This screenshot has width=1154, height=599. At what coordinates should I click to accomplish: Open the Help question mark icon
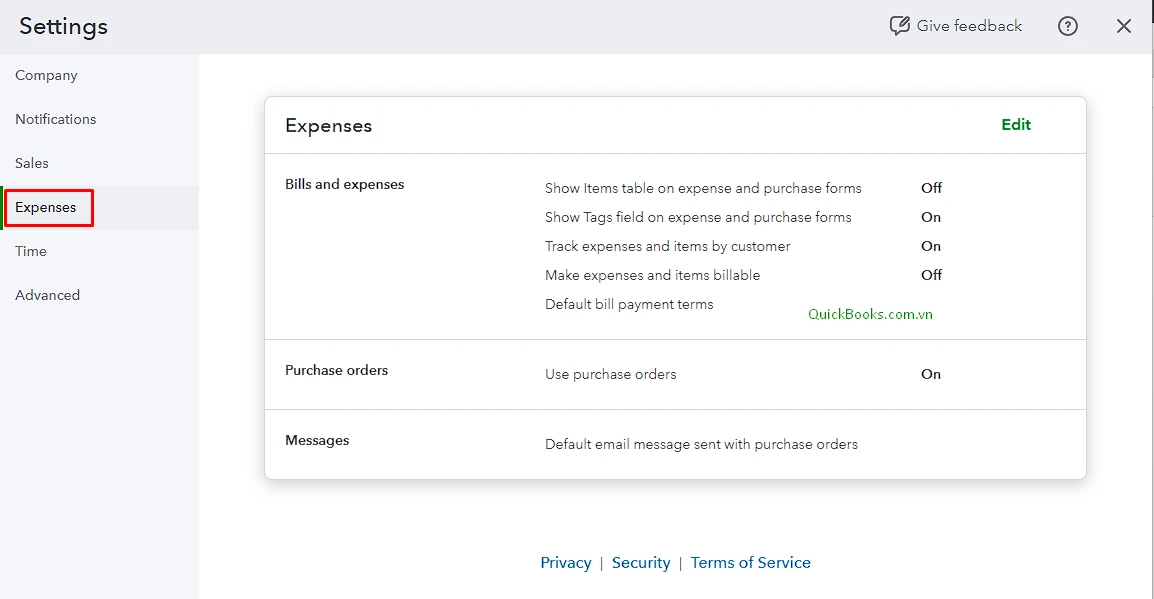[x=1067, y=25]
